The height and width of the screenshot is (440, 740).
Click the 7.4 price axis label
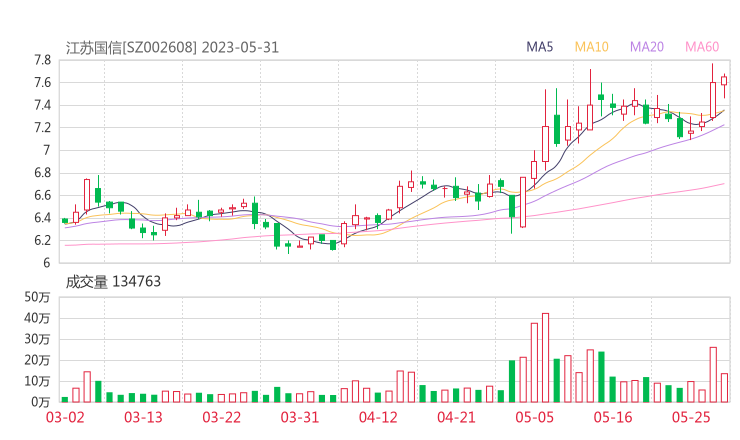point(42,105)
